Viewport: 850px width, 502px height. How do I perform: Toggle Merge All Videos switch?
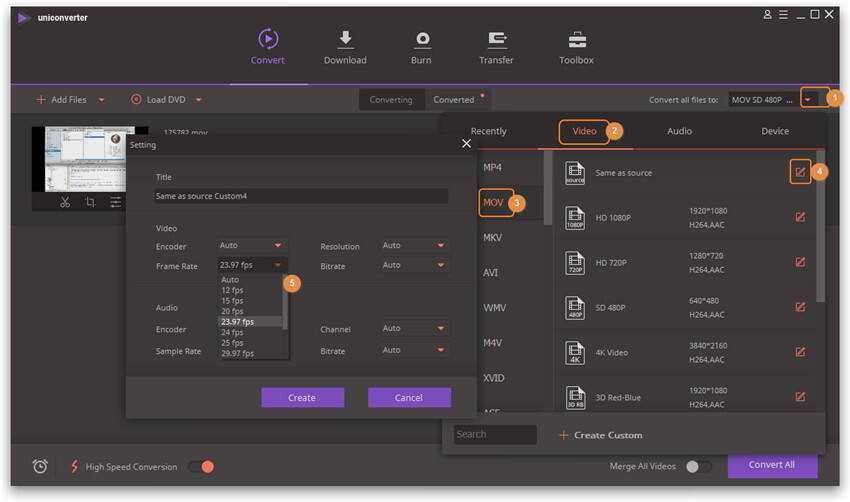[x=698, y=466]
